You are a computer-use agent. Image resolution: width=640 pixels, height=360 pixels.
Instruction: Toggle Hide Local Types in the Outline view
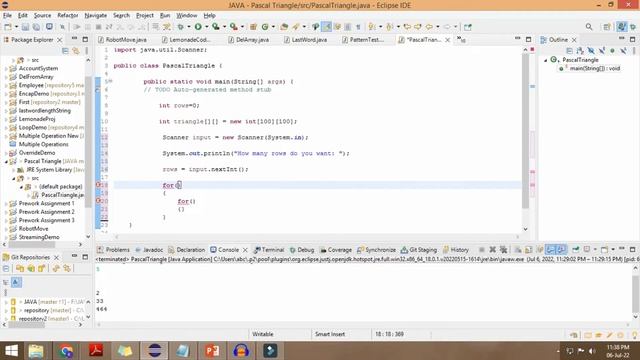(623, 51)
